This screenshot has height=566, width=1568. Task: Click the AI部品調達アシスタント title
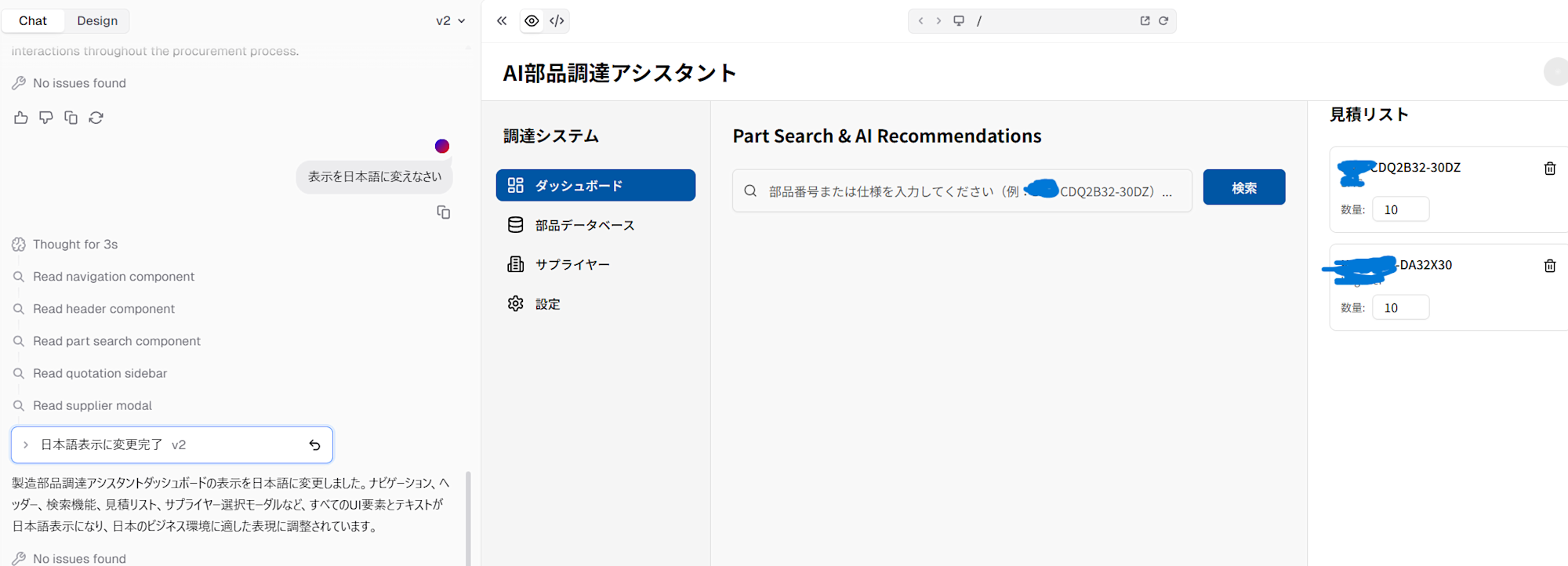(x=619, y=73)
